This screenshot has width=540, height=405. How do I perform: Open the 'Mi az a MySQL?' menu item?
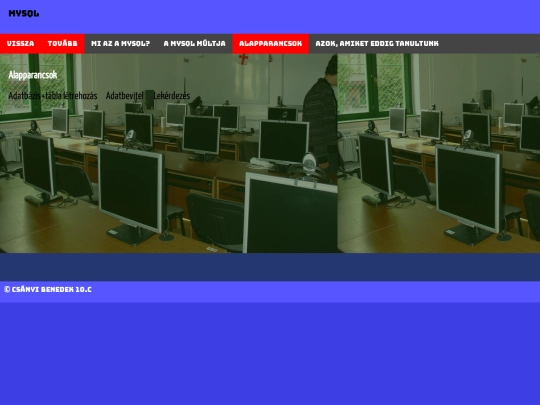coord(120,43)
